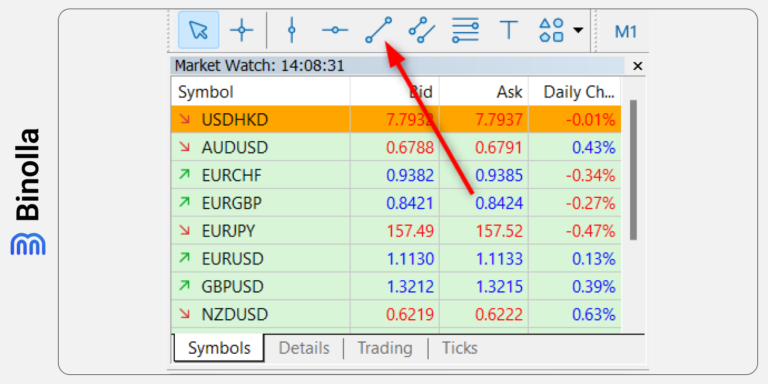Click USDHKD ask price 7.7937
The image size is (768, 384).
(x=499, y=120)
